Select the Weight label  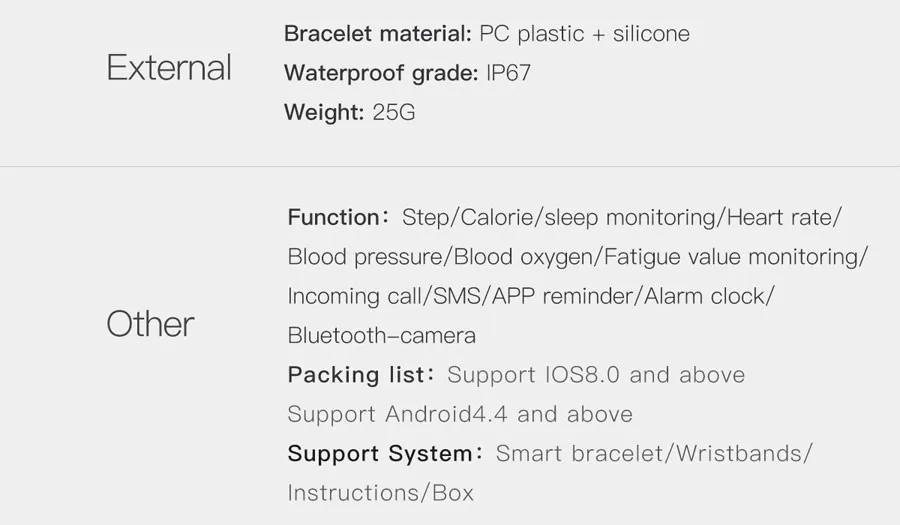(x=324, y=112)
